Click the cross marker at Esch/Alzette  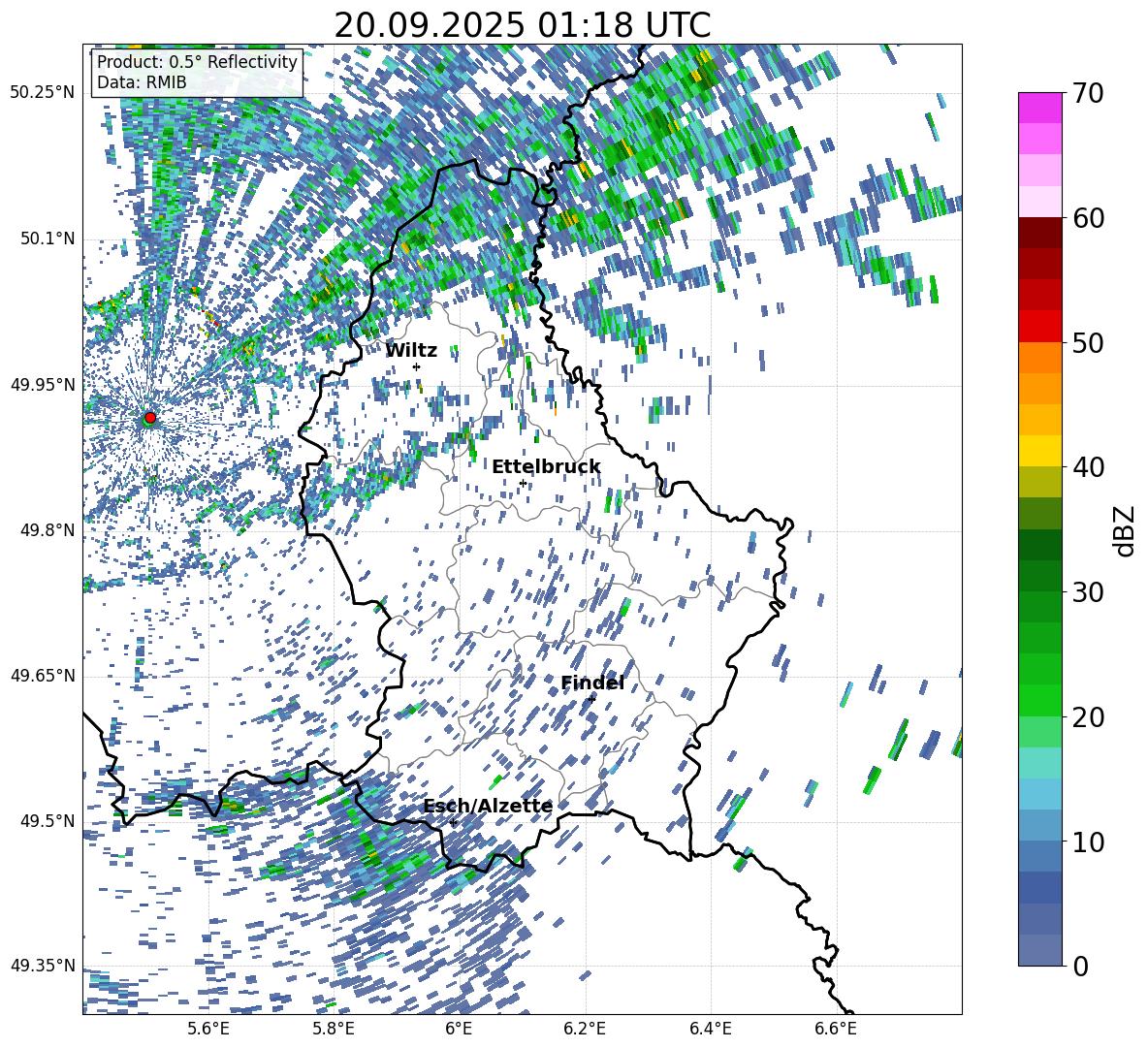453,822
